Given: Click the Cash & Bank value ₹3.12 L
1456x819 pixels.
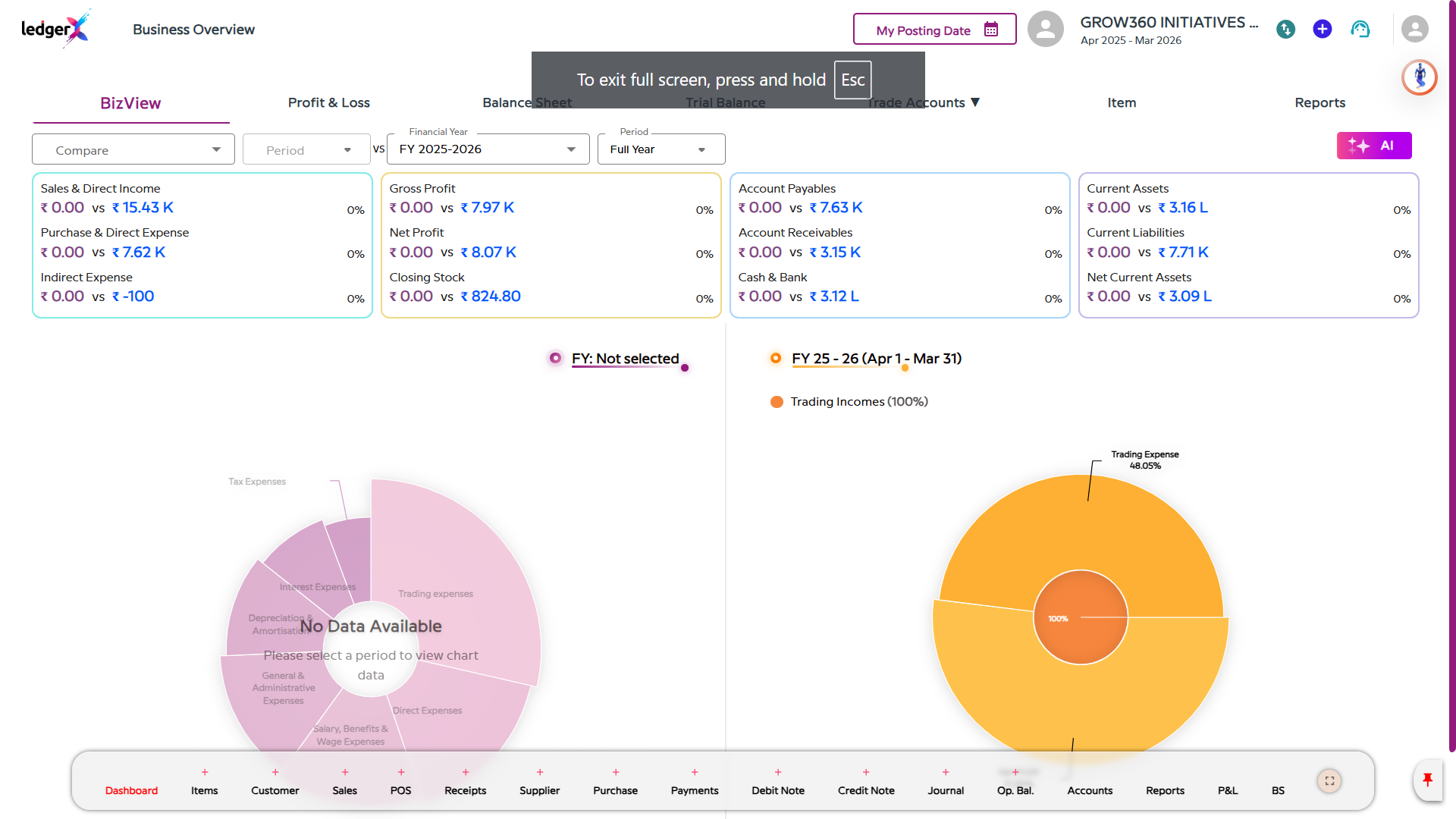Looking at the screenshot, I should (834, 297).
